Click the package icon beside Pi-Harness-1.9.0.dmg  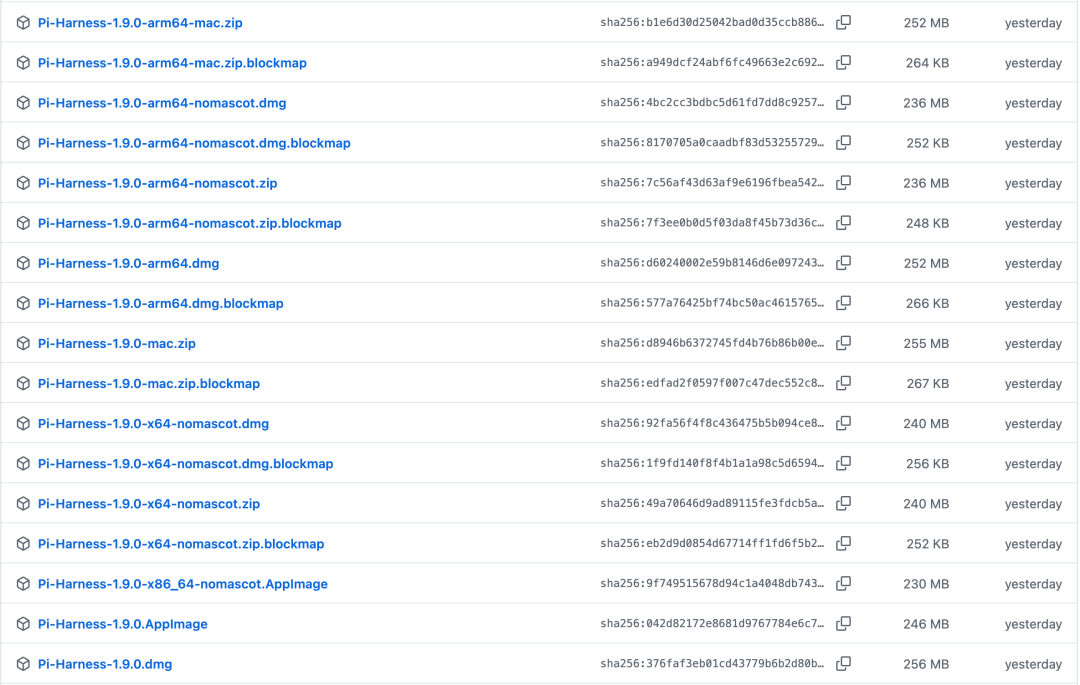23,664
